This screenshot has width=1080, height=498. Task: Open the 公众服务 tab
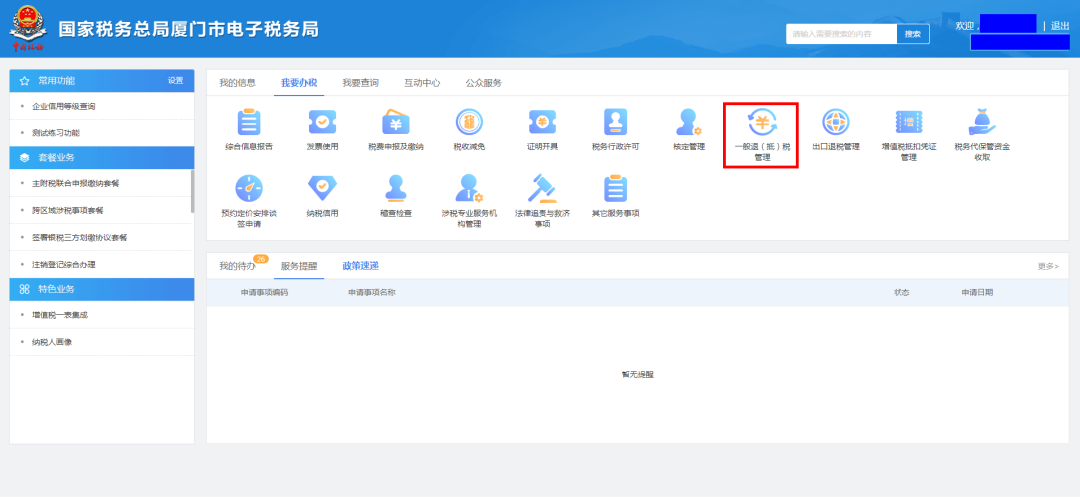tap(484, 83)
